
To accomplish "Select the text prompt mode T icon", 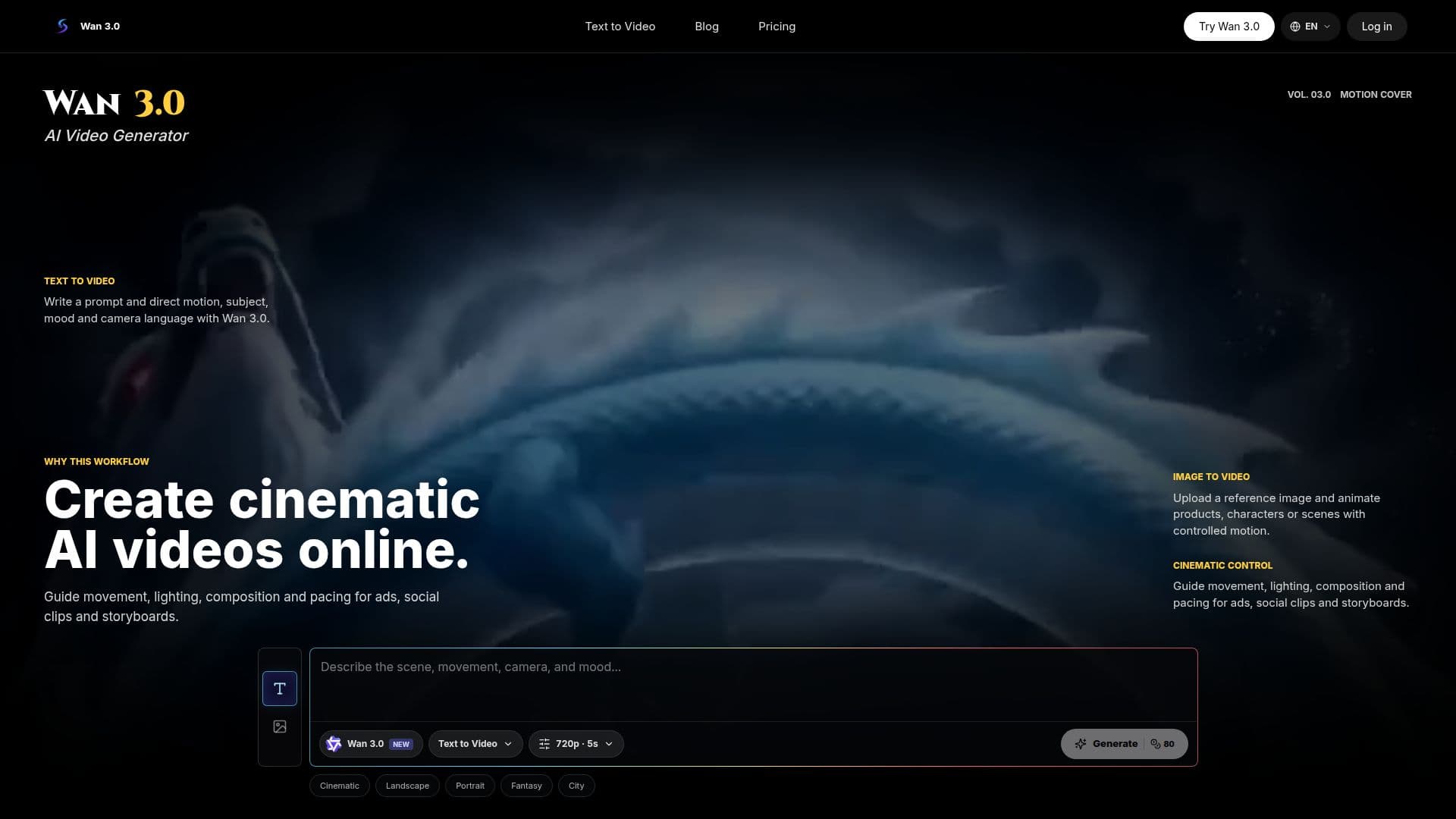I will tap(280, 689).
